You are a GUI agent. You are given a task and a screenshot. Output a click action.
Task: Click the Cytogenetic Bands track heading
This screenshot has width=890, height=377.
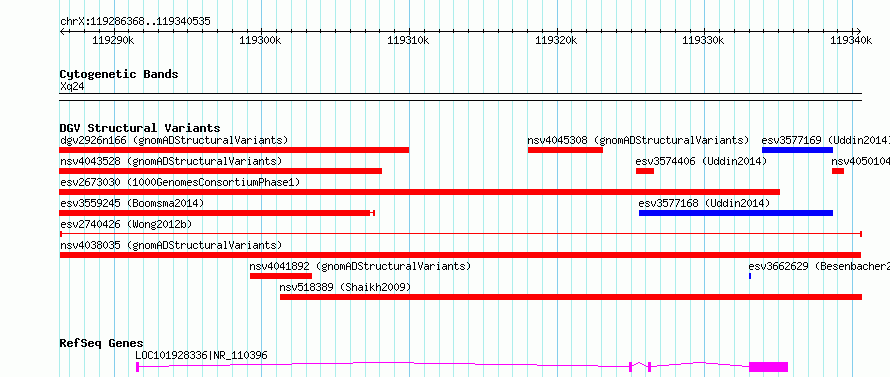(119, 74)
